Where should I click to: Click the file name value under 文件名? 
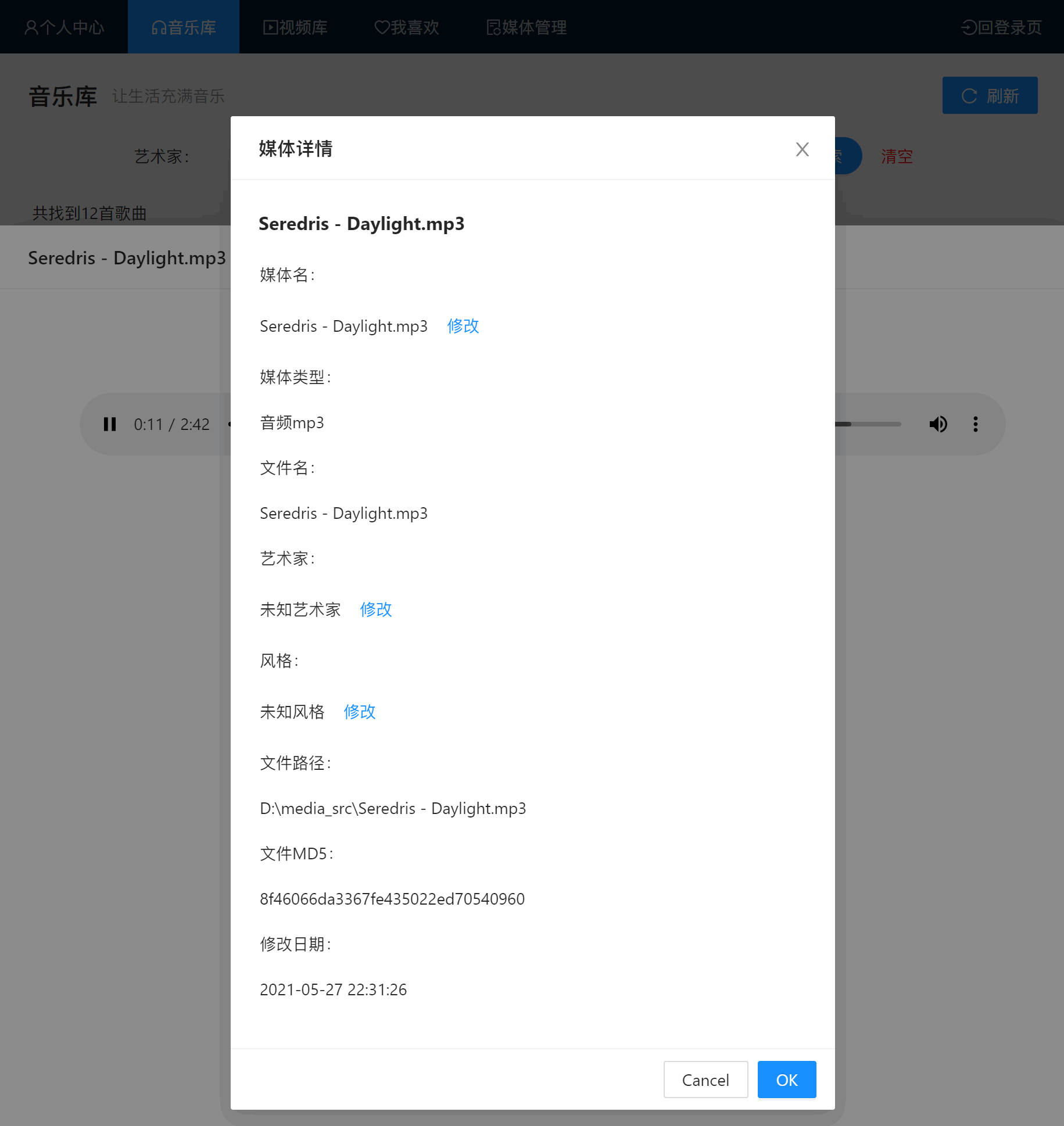(343, 513)
